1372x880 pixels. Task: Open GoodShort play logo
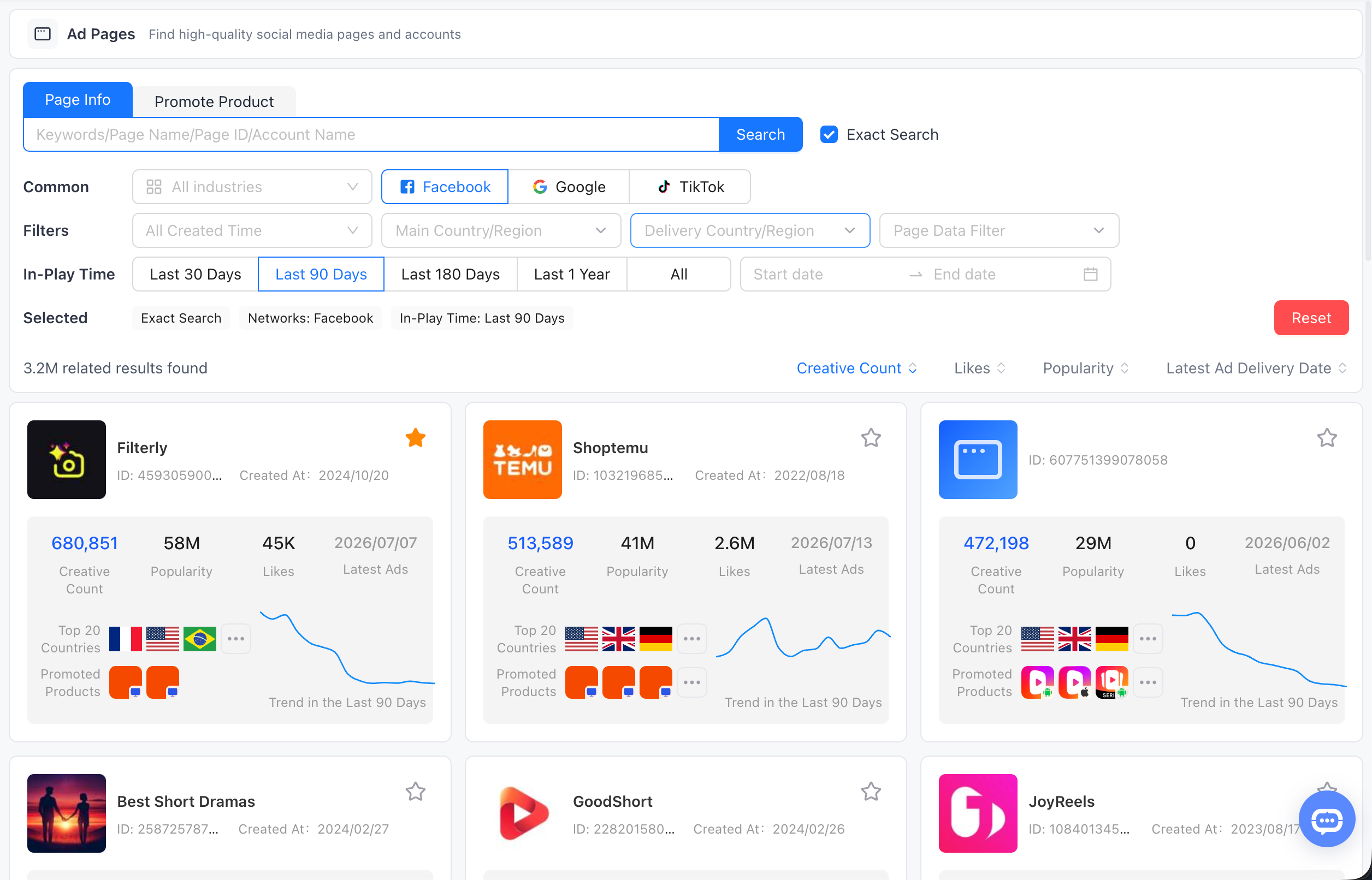tap(522, 813)
